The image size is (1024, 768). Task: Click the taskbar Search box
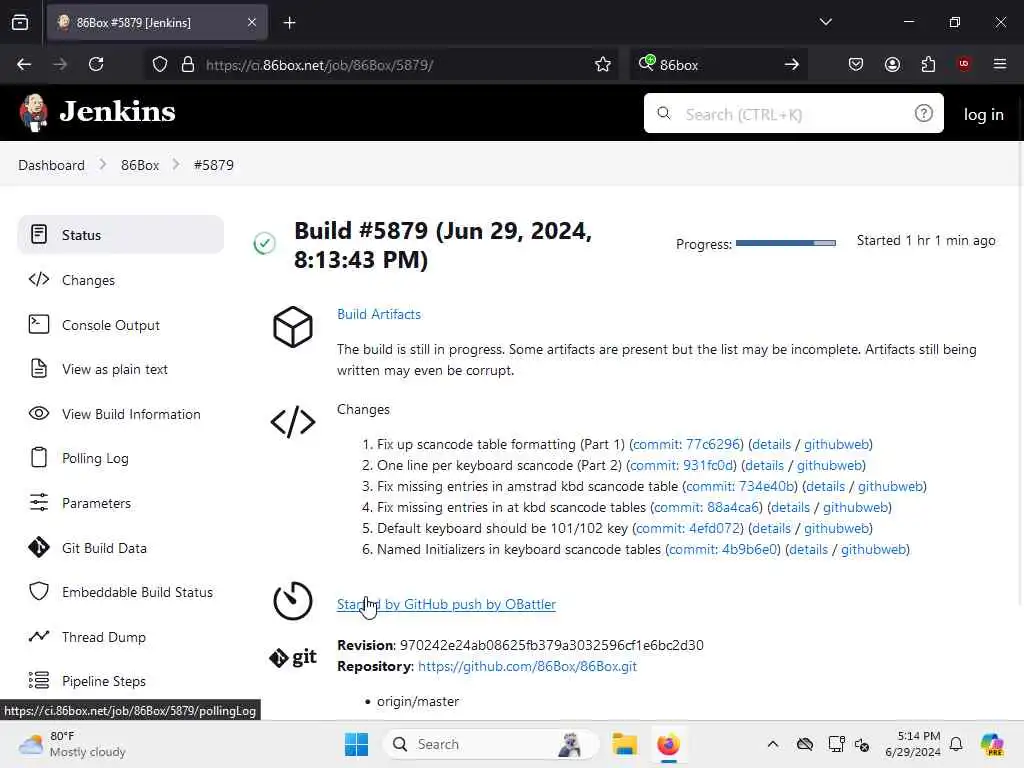coord(490,744)
